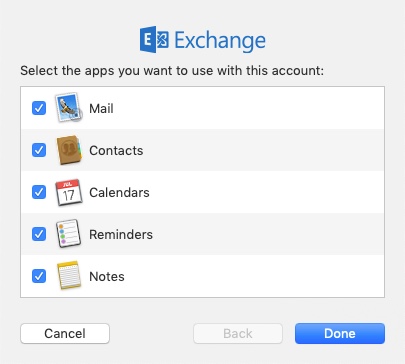Disable the Contacts checkbox
405x364 pixels.
click(x=39, y=150)
